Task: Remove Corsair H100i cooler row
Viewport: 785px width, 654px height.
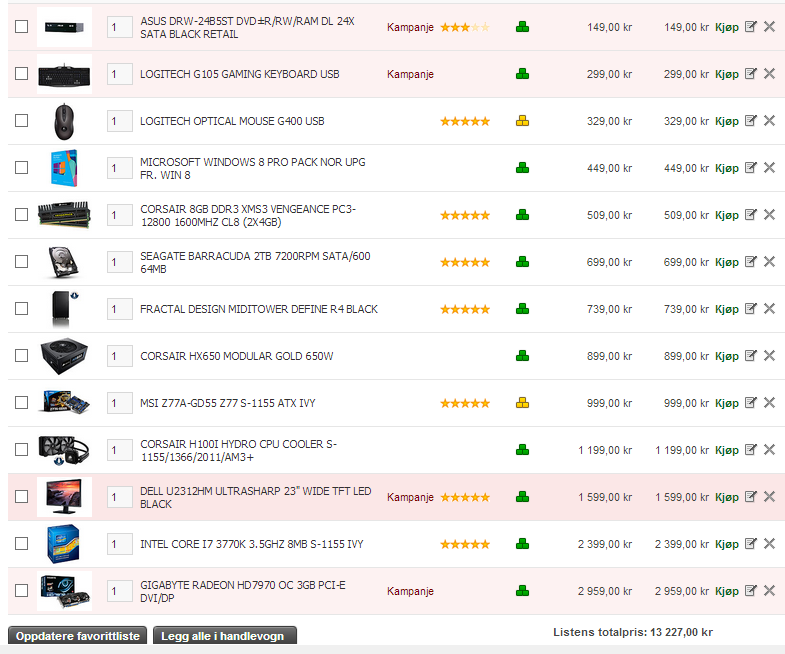Action: [x=769, y=450]
